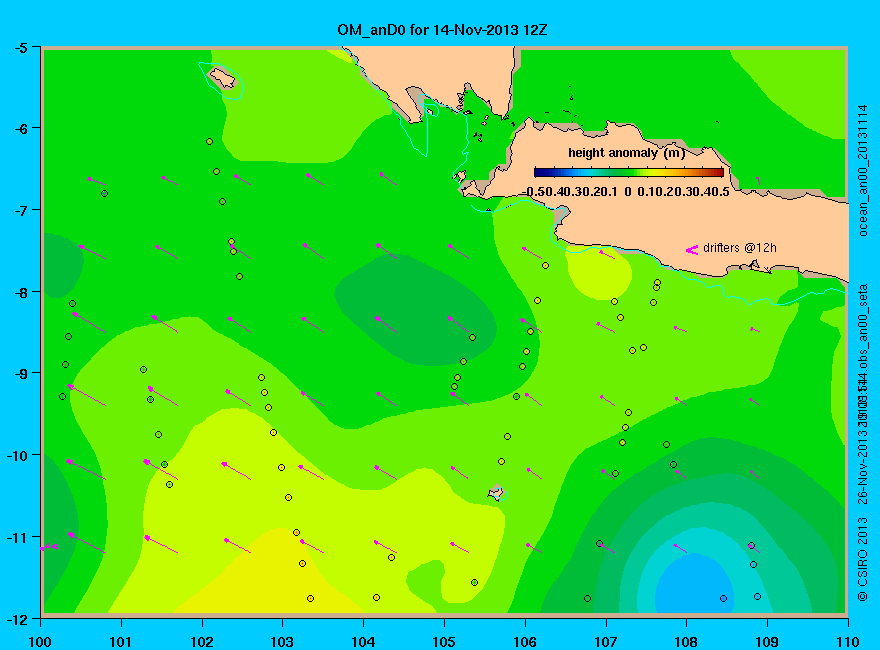Click longitude axis label 109
880x650 pixels.
(767, 642)
